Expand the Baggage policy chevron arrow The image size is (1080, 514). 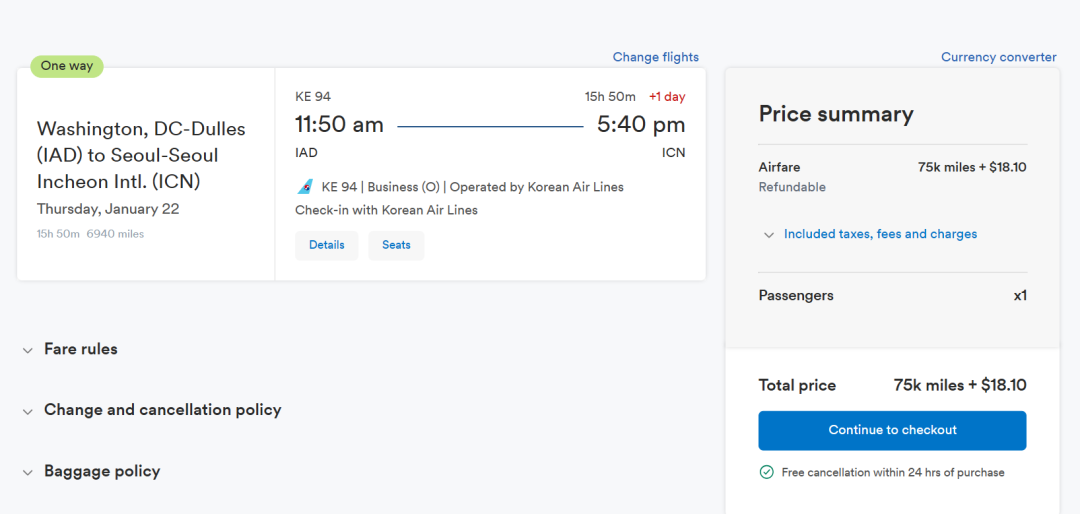[x=28, y=472]
